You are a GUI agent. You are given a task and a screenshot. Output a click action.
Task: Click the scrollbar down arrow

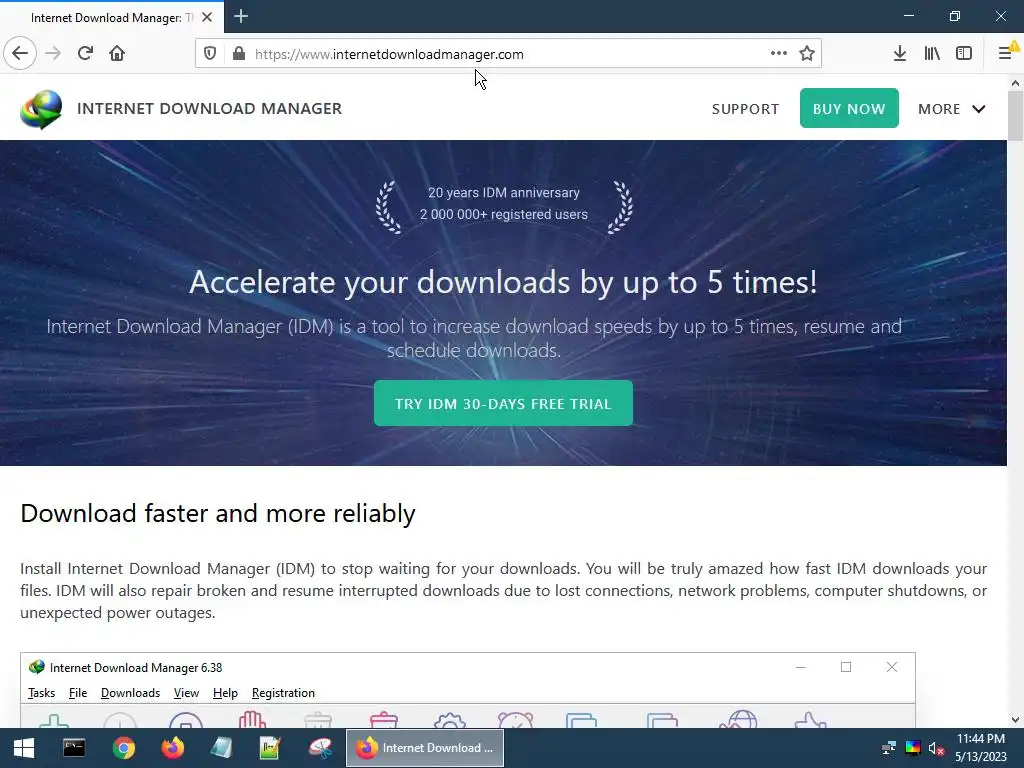point(1016,720)
